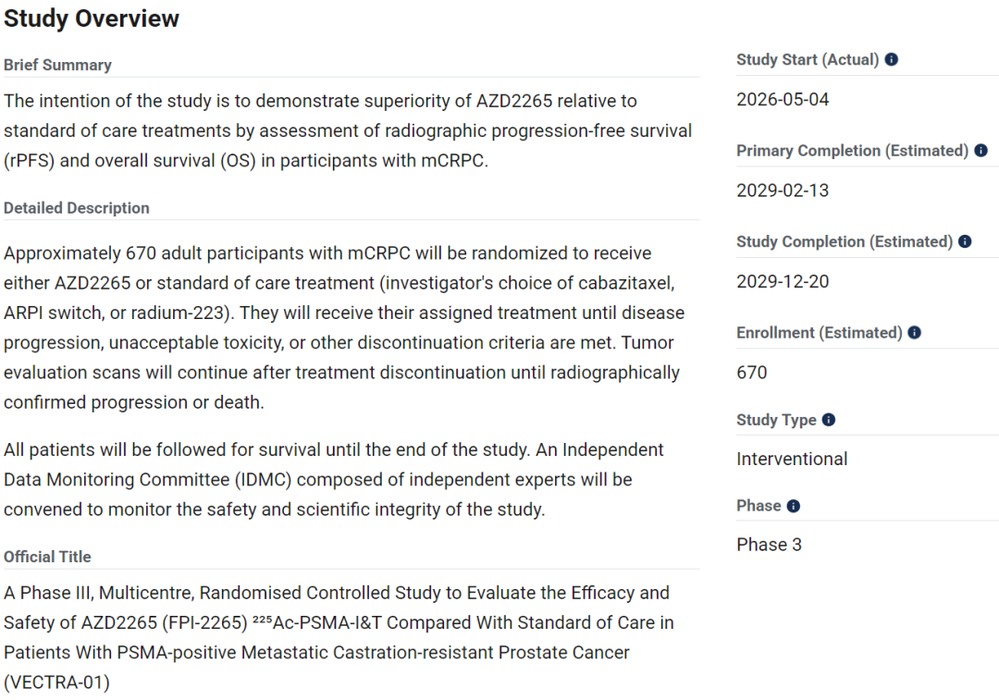Click info icon beside Study Start (Actual)
This screenshot has height=700, width=999.
891,59
